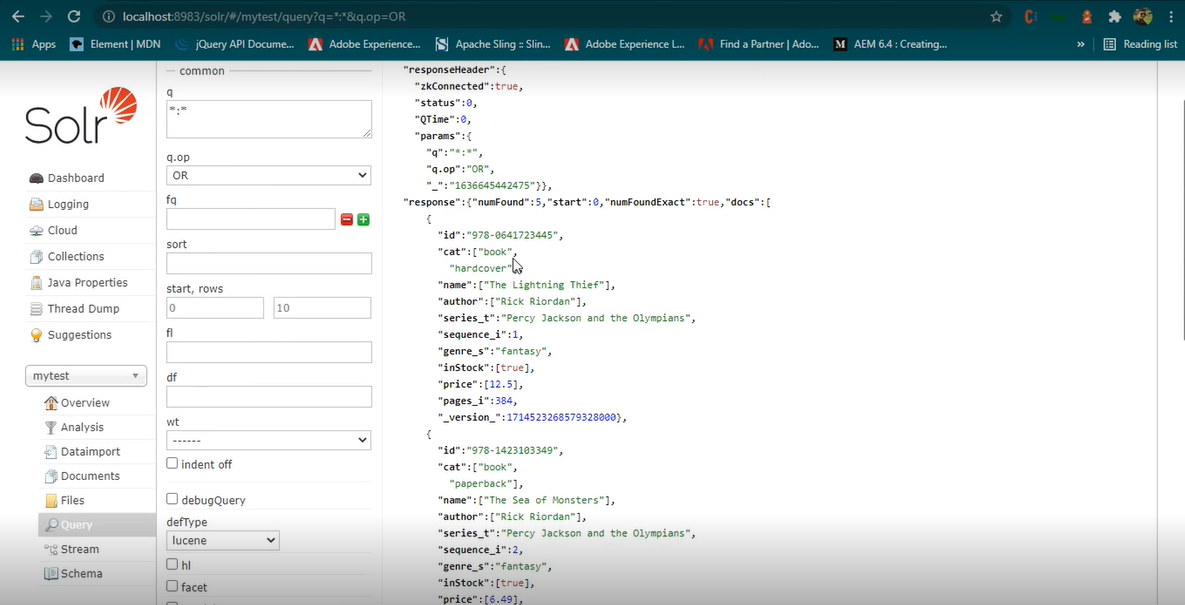
Task: Change the defType from lucene
Action: coord(222,540)
